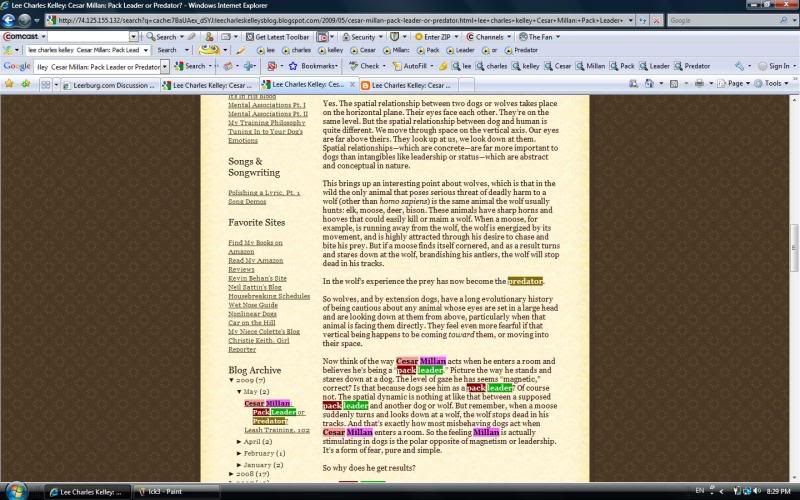Click the highlighter marker icon after AutoFill
The image size is (800, 500).
click(443, 66)
